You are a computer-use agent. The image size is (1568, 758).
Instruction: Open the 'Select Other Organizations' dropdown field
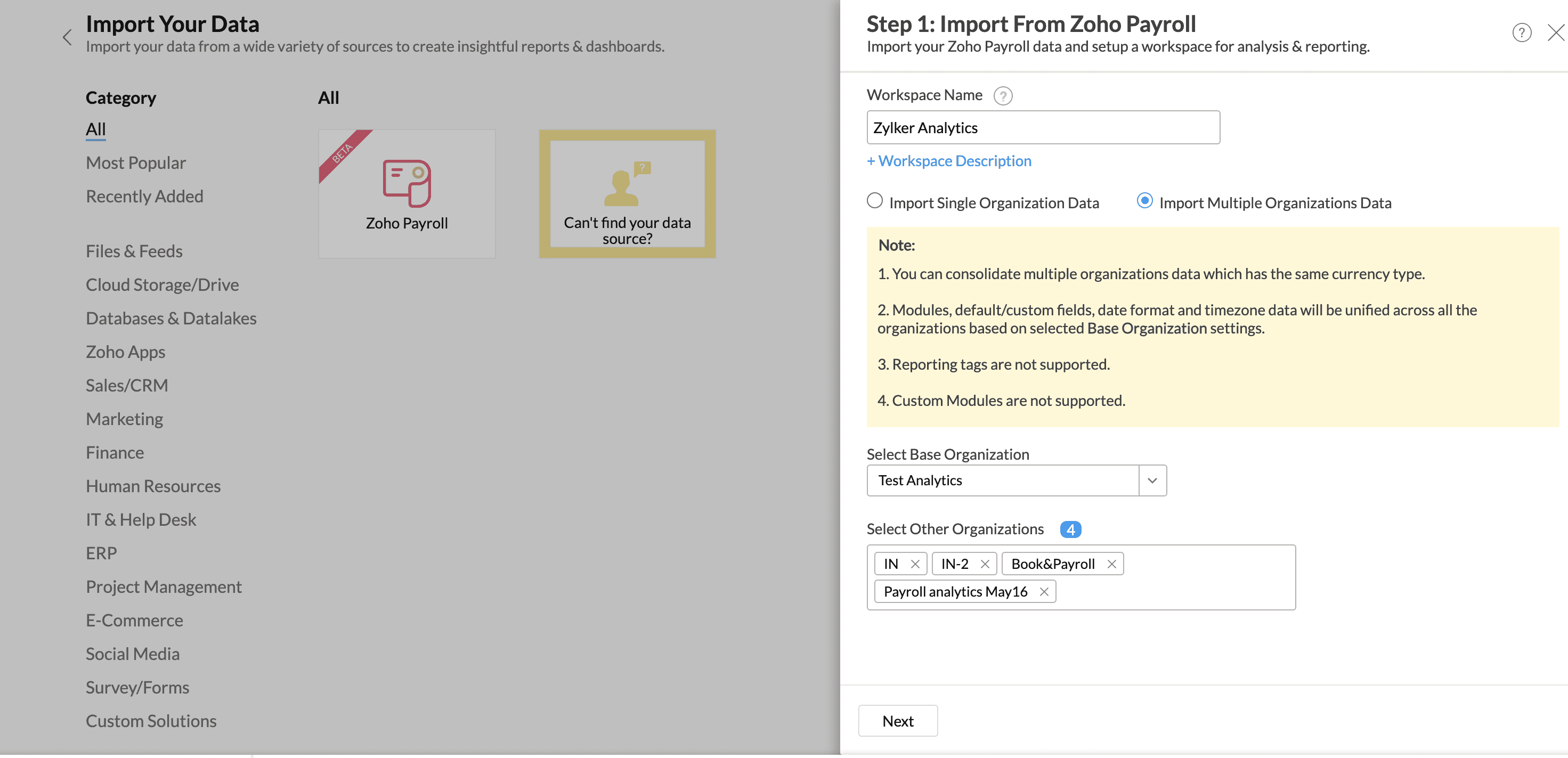click(x=1200, y=576)
